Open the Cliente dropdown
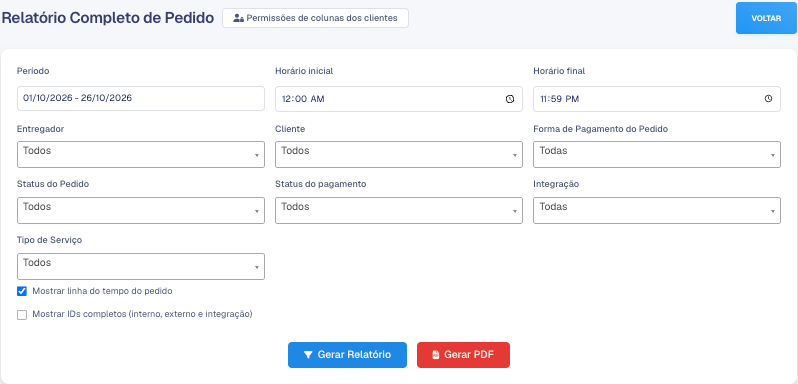The height and width of the screenshot is (384, 798). 398,155
